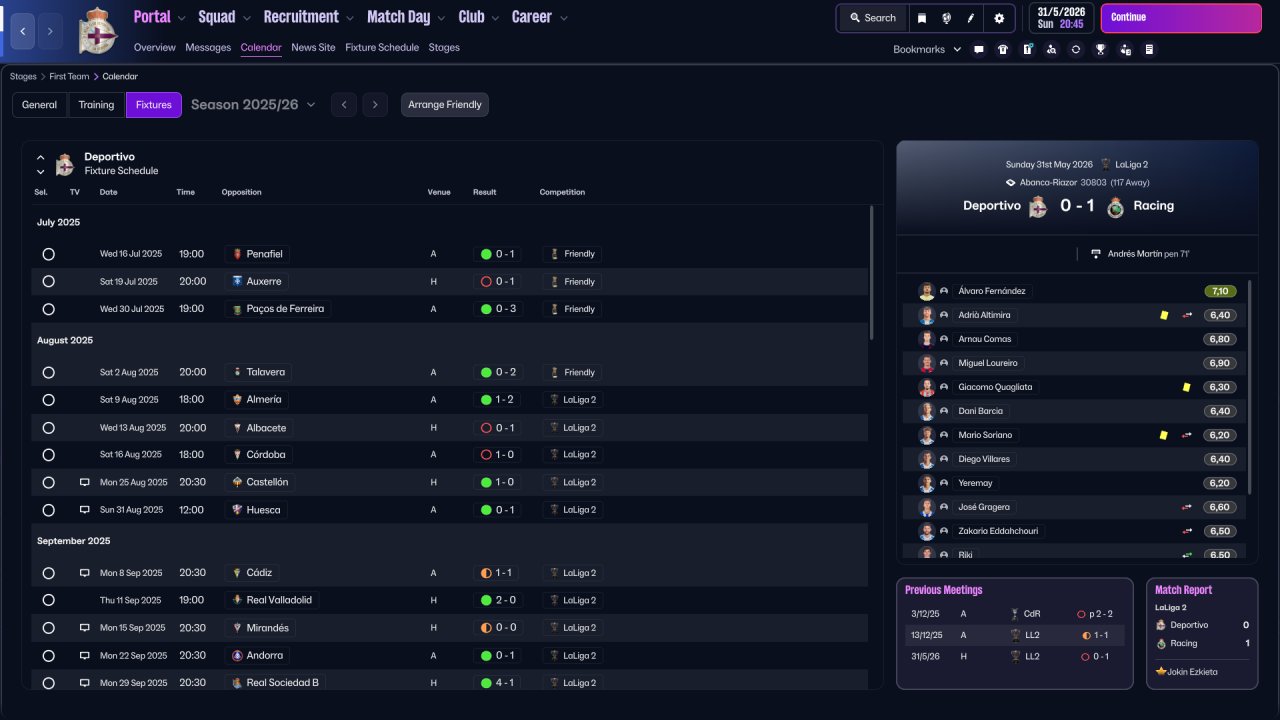Go forward with the right arrow navigation button
This screenshot has width=1280, height=720.
51,31
